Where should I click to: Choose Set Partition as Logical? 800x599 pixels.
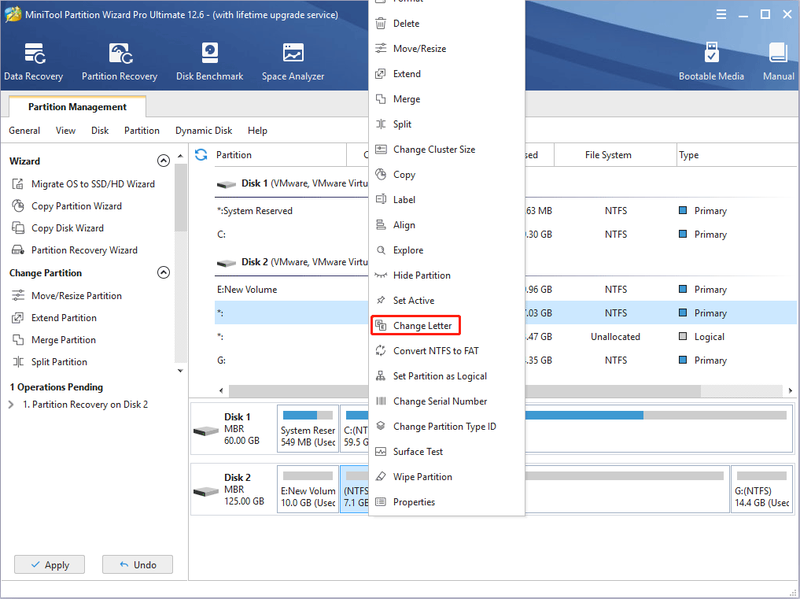click(x=446, y=376)
